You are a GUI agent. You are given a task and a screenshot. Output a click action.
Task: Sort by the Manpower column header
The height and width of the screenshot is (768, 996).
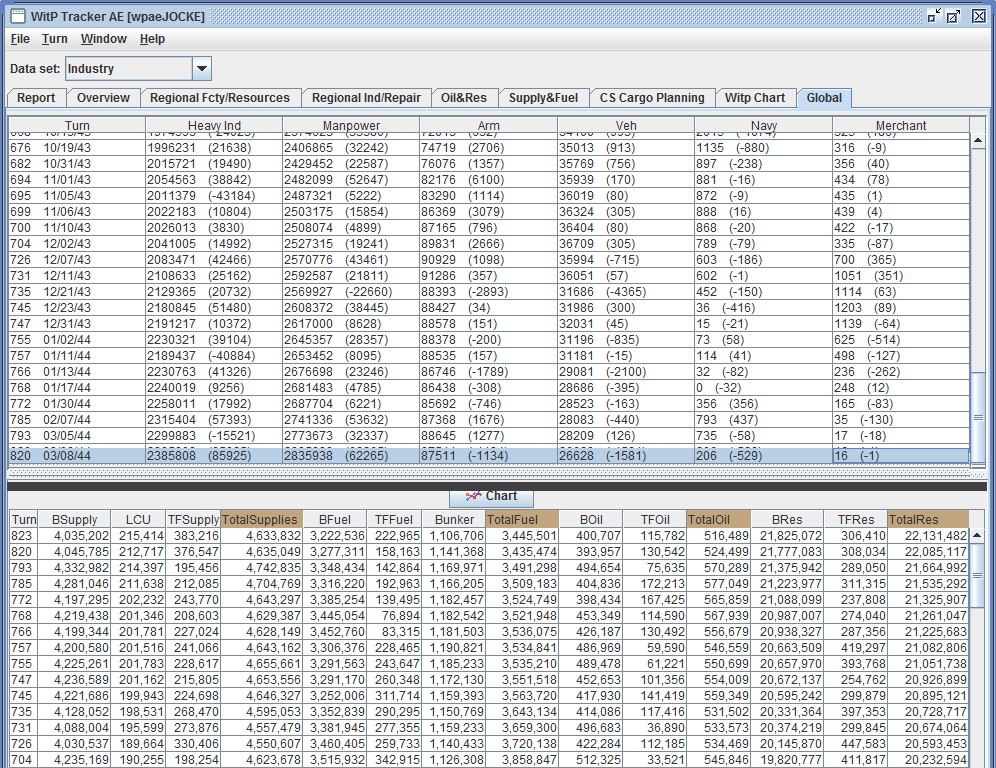pos(351,125)
